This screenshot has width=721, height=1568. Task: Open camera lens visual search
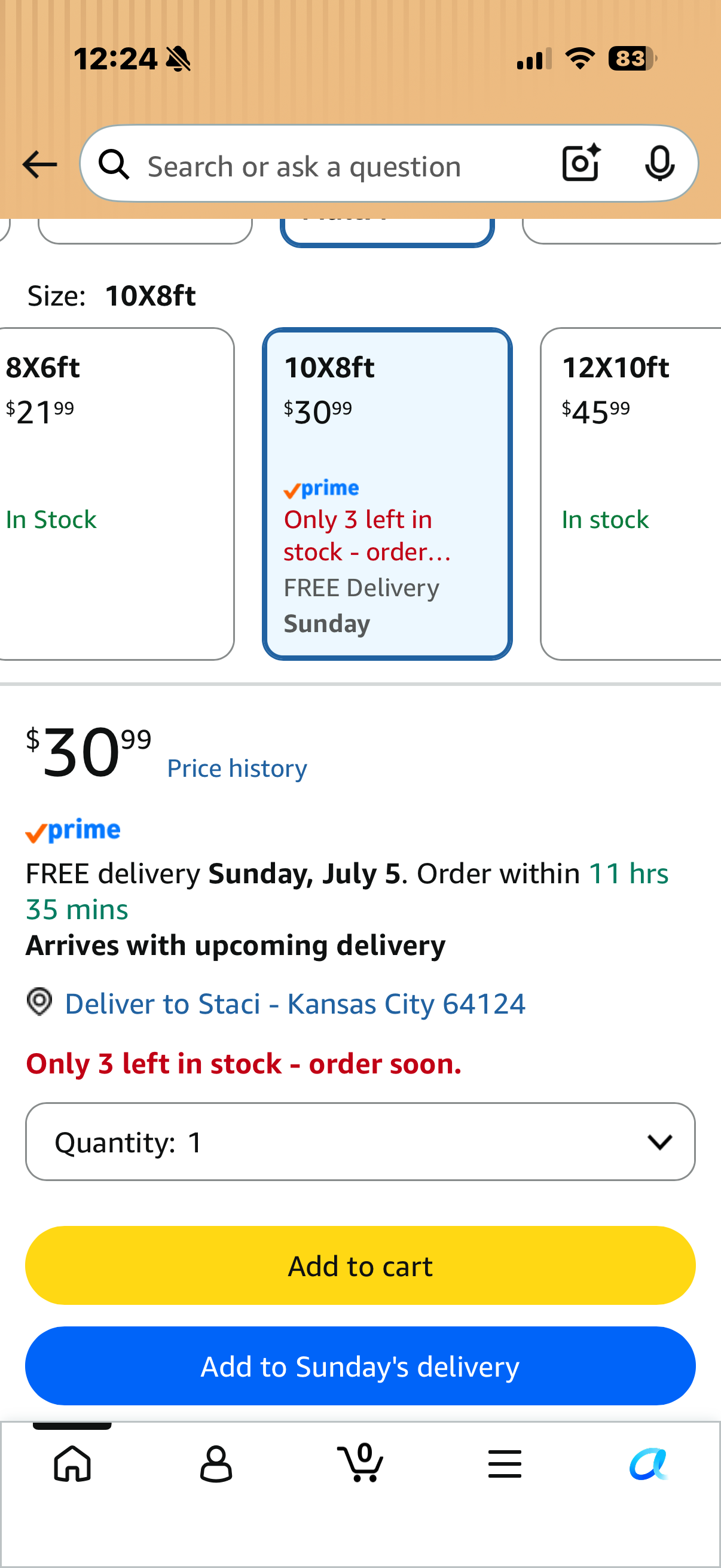pos(581,163)
